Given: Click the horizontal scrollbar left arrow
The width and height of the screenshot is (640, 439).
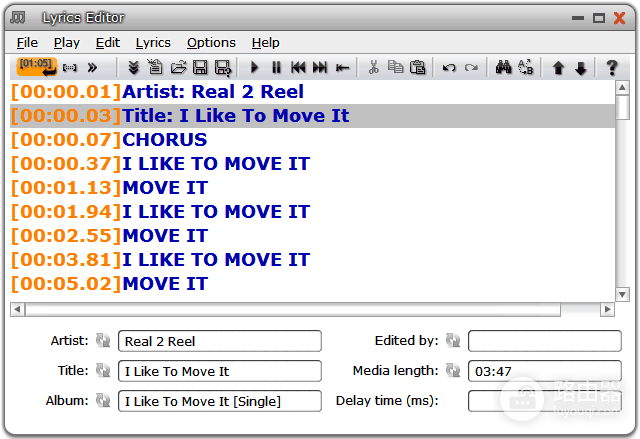Looking at the screenshot, I should 17,310.
